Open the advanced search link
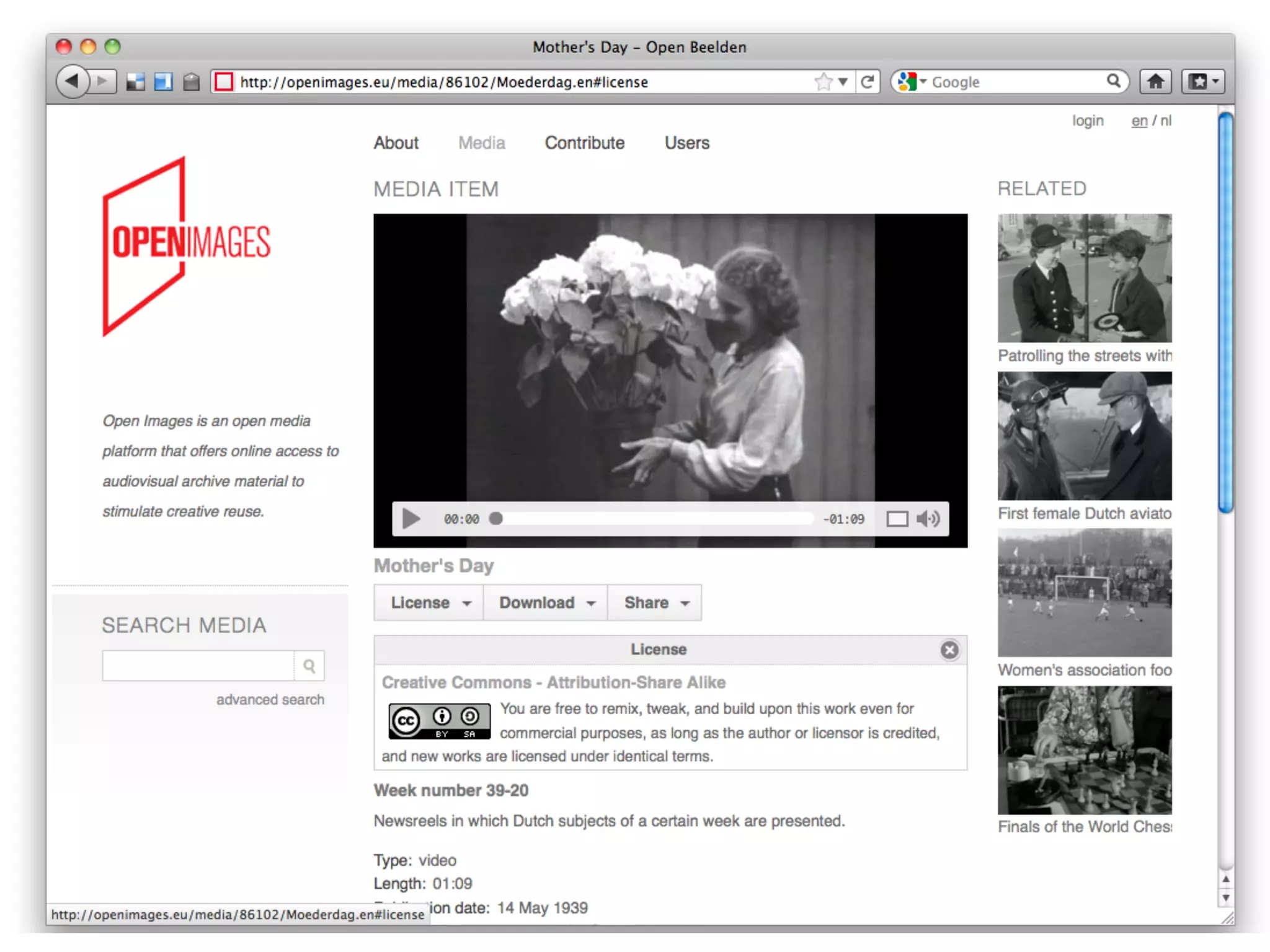This screenshot has height=952, width=1270. pyautogui.click(x=270, y=700)
